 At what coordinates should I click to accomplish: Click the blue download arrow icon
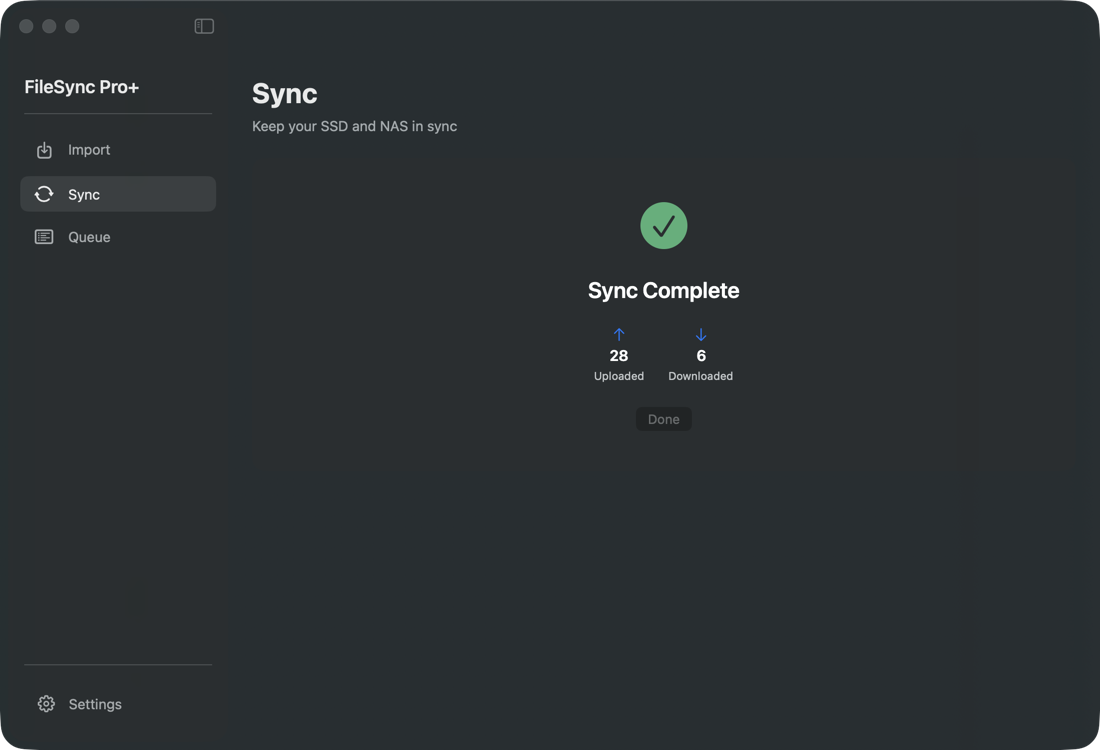[700, 334]
